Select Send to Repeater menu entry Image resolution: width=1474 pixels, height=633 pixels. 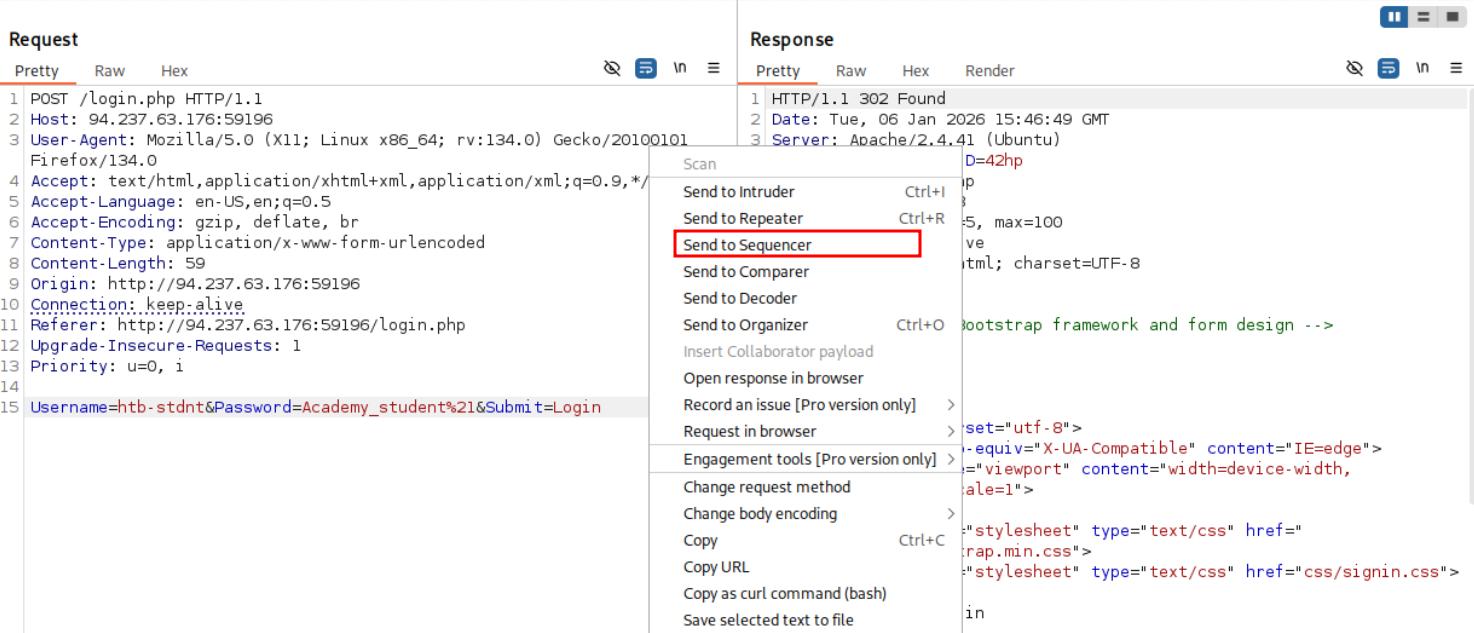742,218
